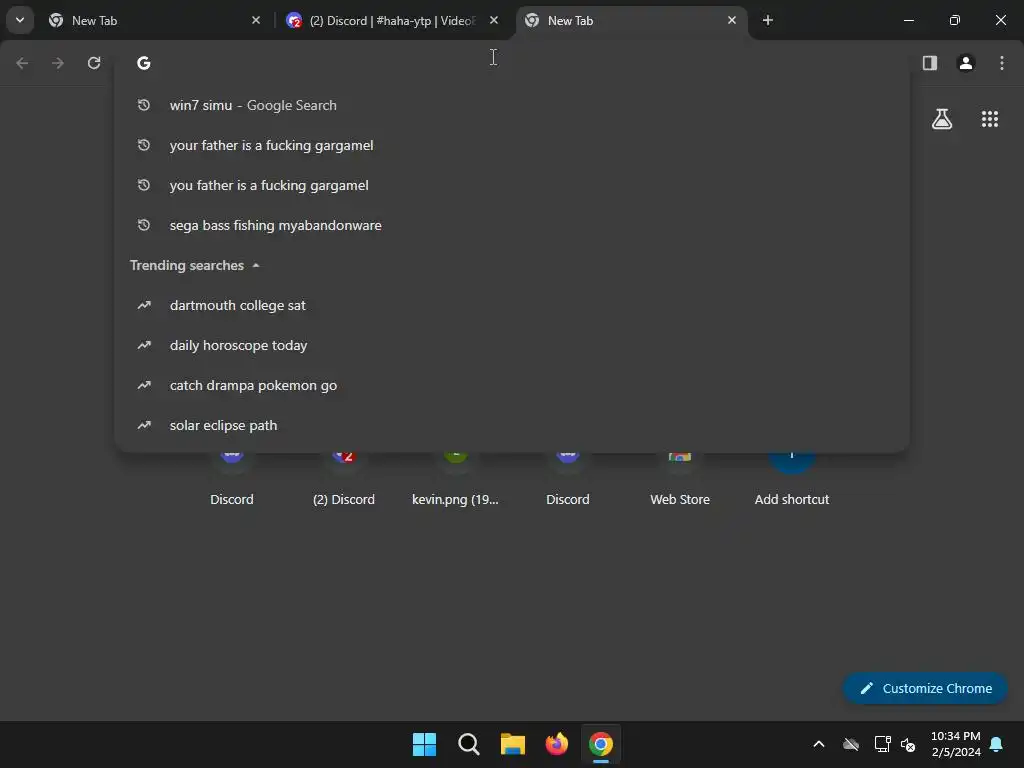Close the first New Tab

tap(256, 20)
